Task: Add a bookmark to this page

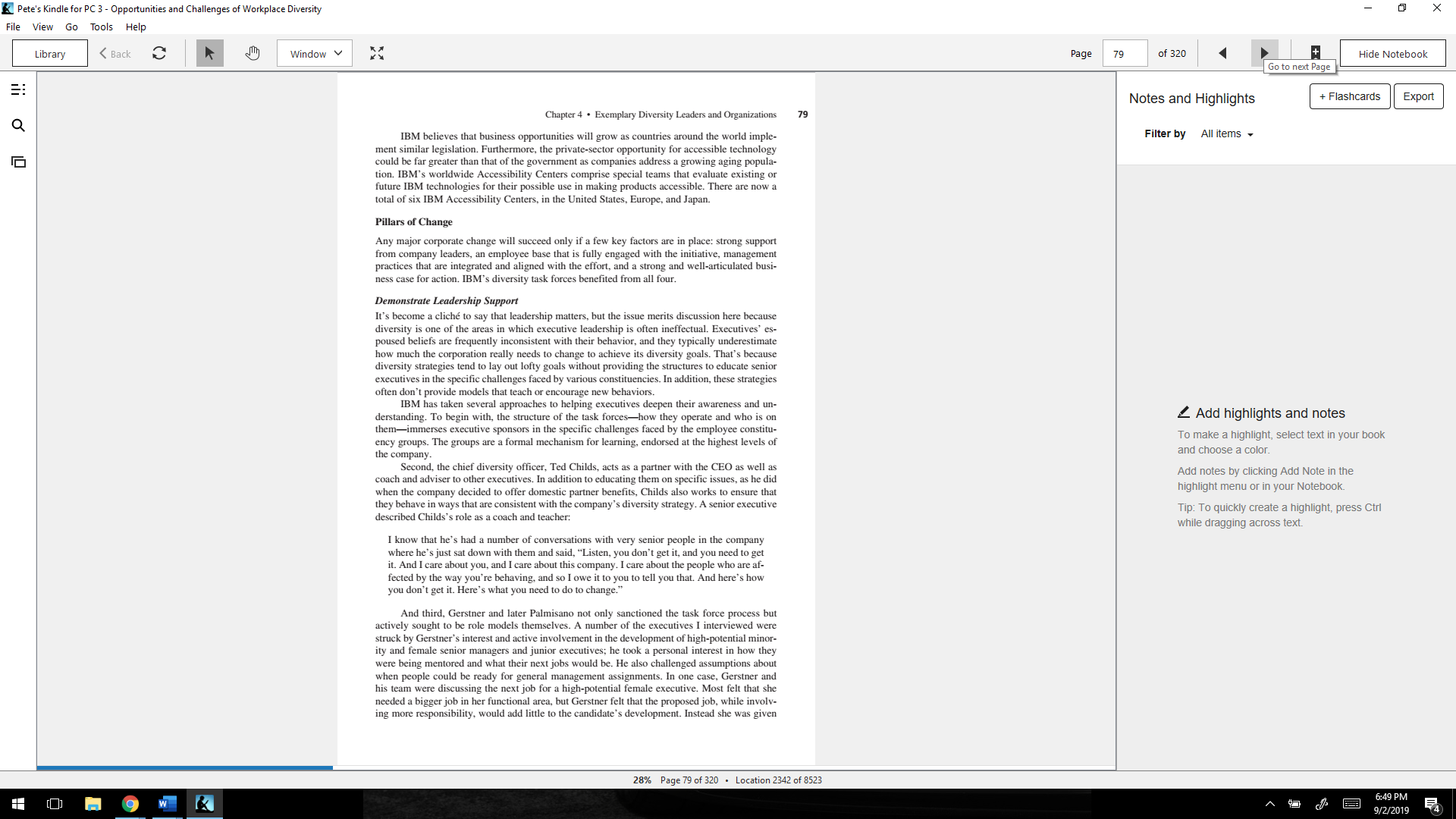Action: 1316,52
